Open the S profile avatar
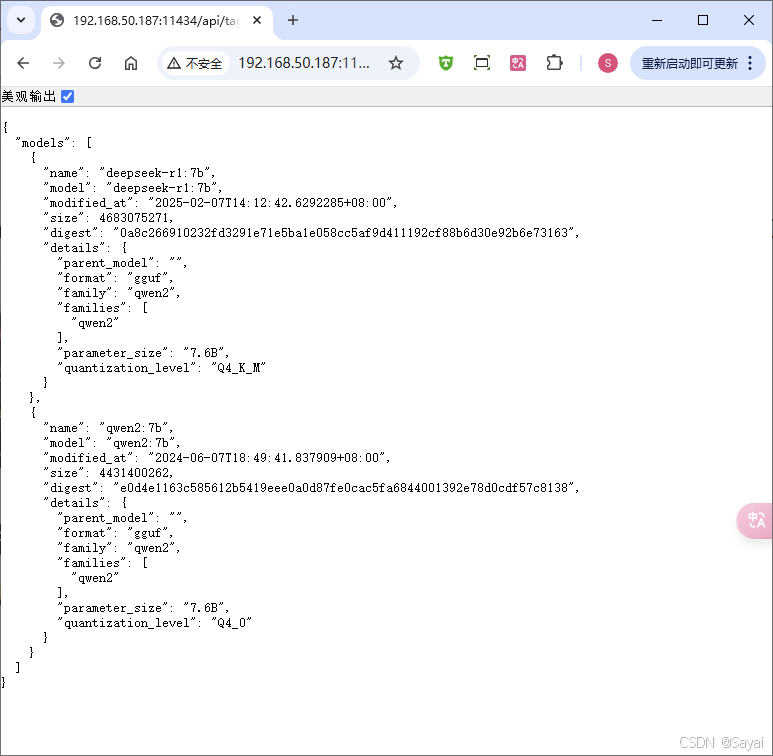Screen dimensions: 773x756 click(x=608, y=63)
